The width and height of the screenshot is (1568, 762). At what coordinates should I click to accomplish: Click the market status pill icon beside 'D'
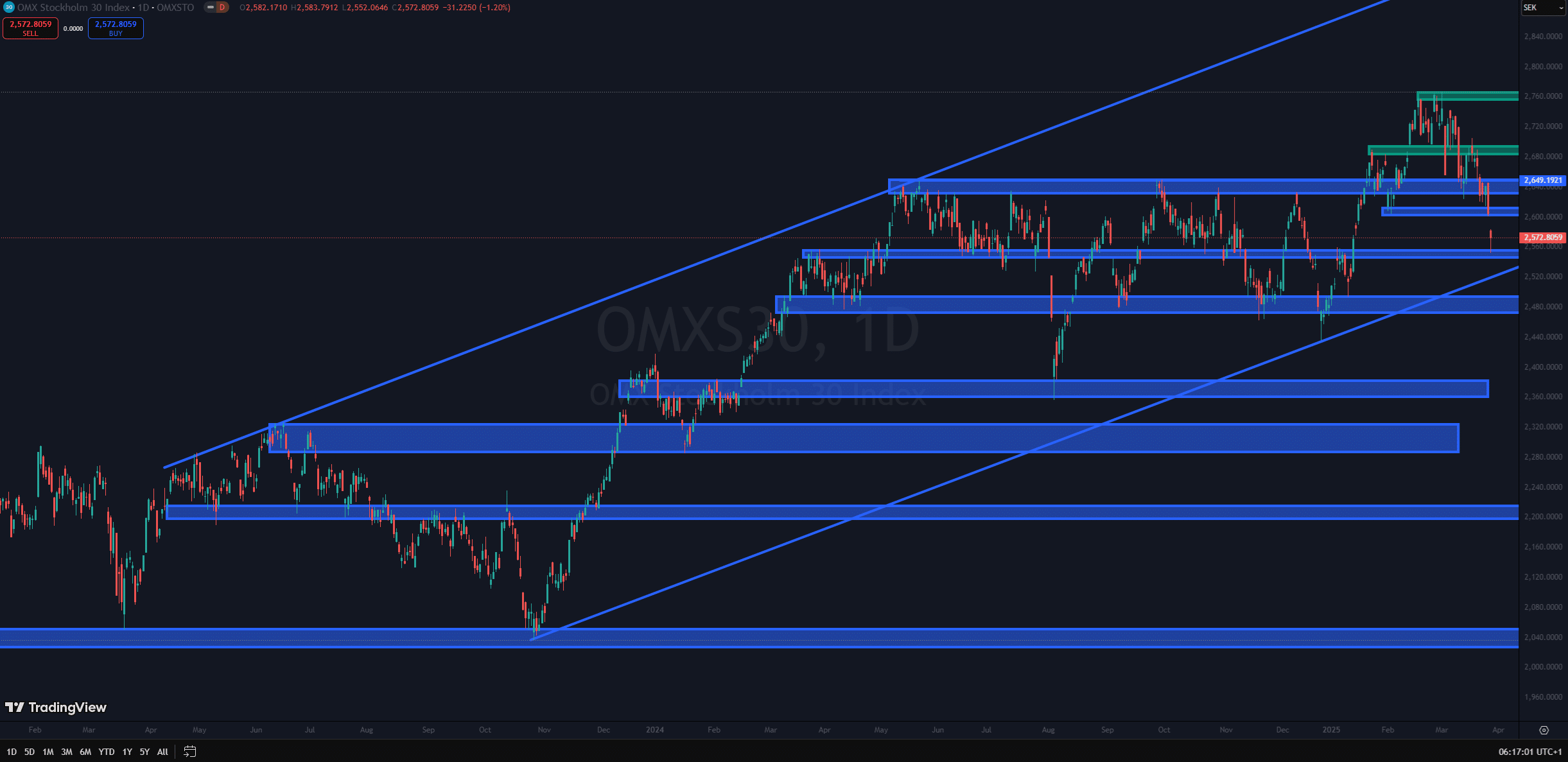coord(211,8)
